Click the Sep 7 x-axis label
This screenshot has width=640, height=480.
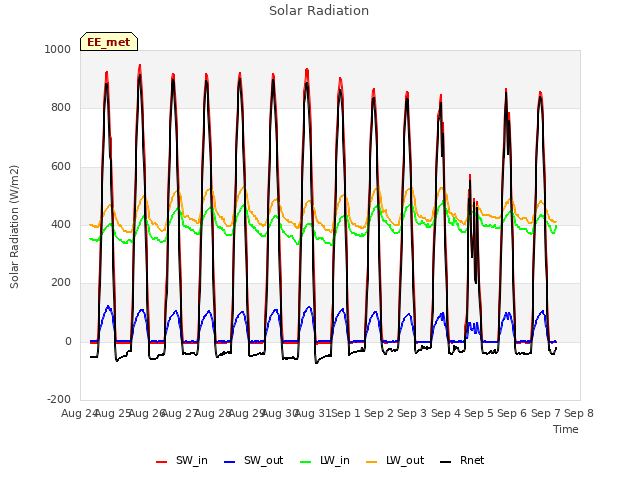546,413
